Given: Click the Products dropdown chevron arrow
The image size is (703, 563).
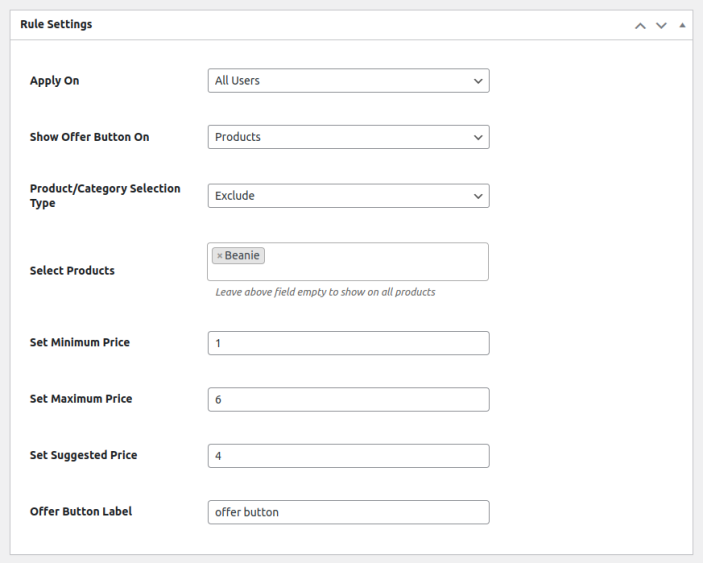Looking at the screenshot, I should click(478, 137).
